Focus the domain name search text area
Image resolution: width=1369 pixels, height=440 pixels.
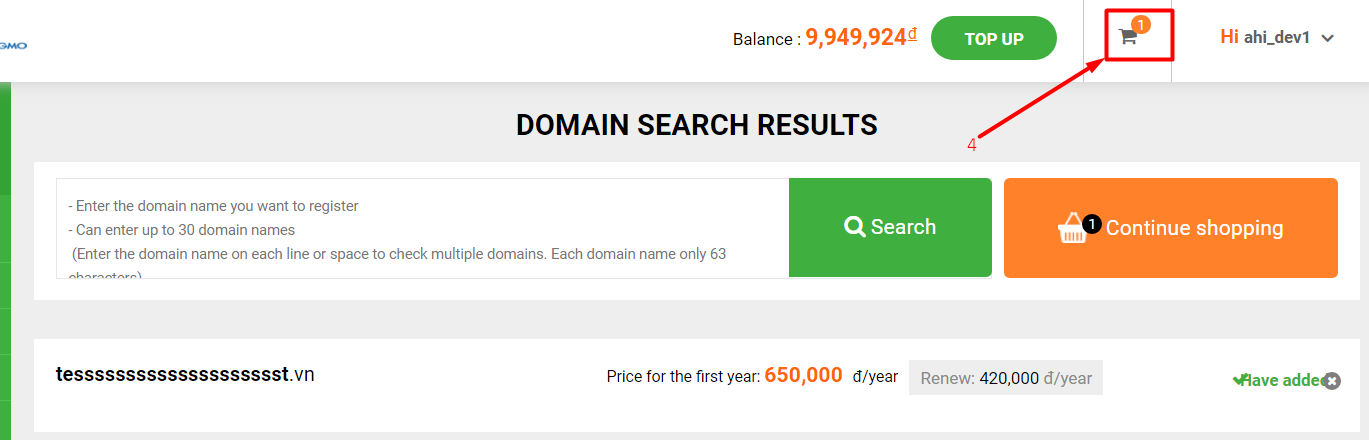tap(422, 228)
